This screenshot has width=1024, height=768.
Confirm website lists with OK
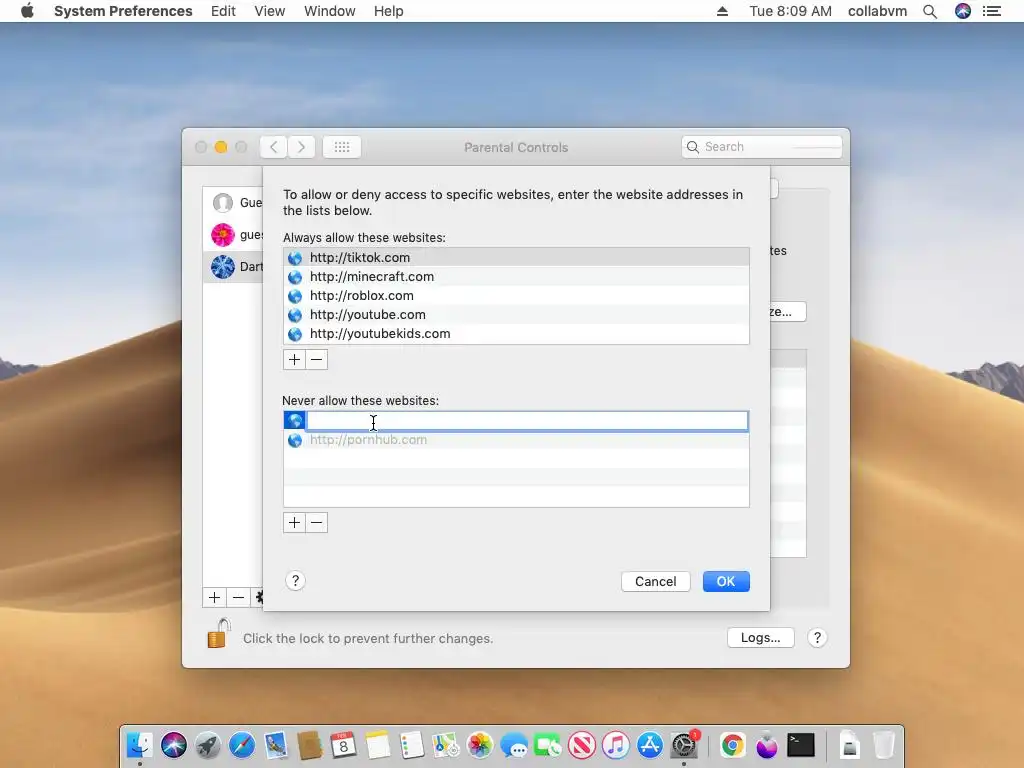[726, 581]
